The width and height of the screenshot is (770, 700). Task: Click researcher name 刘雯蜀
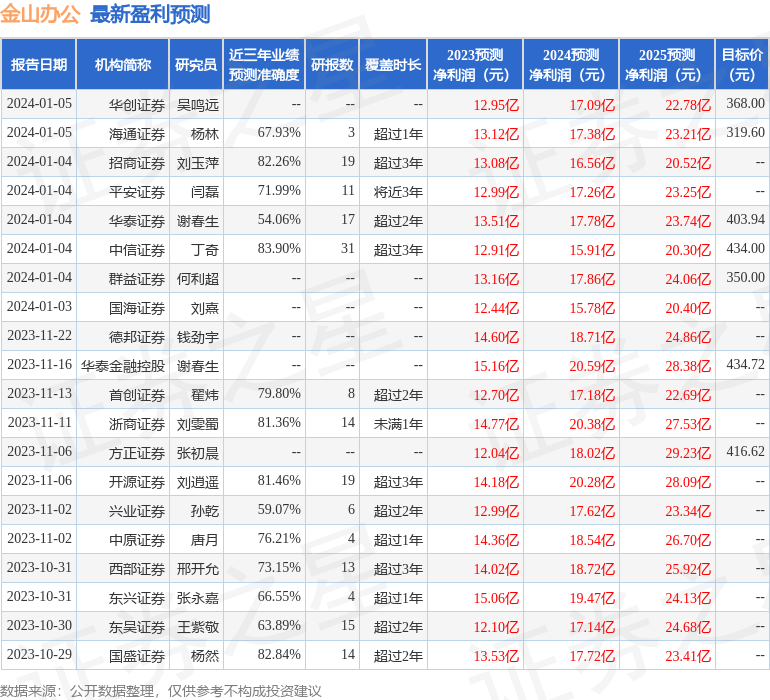tap(198, 423)
